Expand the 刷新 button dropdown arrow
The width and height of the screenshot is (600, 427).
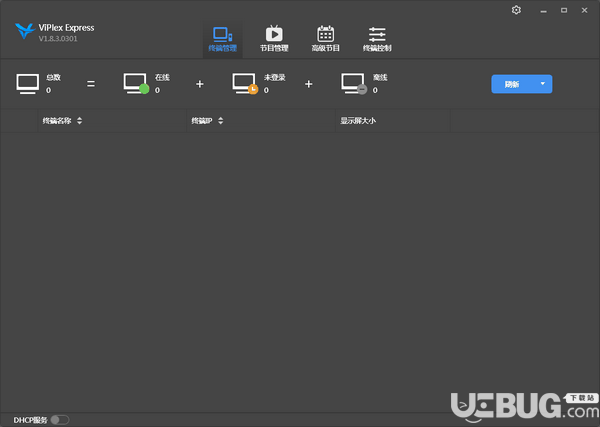point(543,84)
